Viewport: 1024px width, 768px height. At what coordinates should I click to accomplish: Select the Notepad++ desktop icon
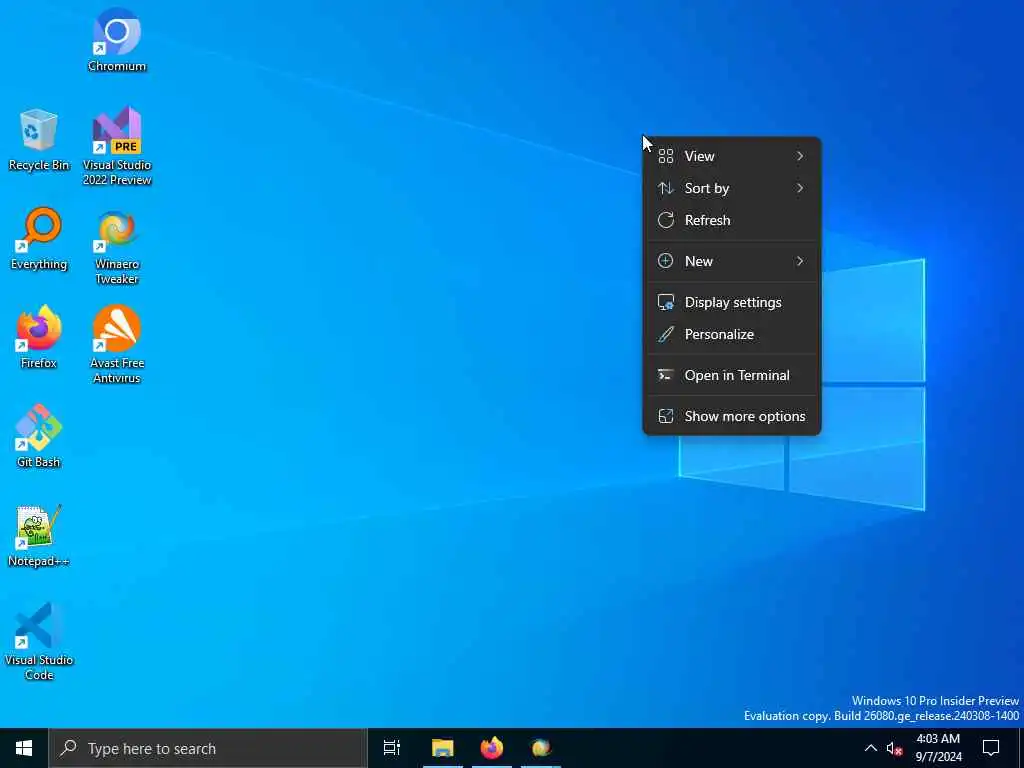pos(39,536)
